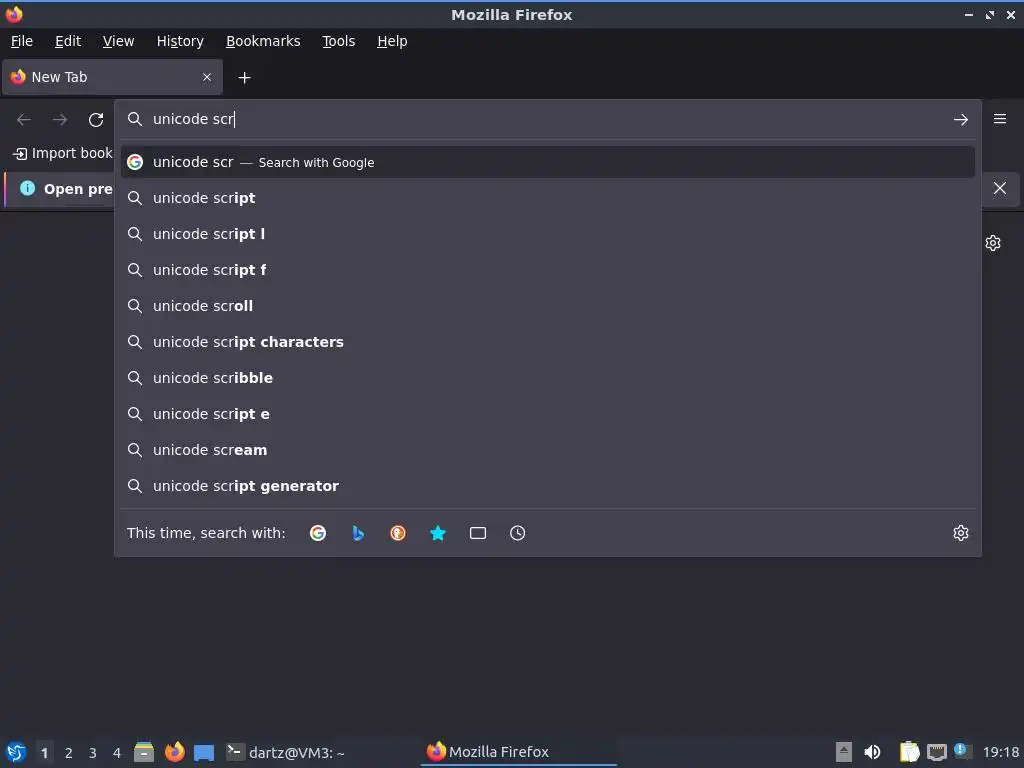The image size is (1024, 768).
Task: Search this time with DuckDuckGo icon
Action: 398,533
